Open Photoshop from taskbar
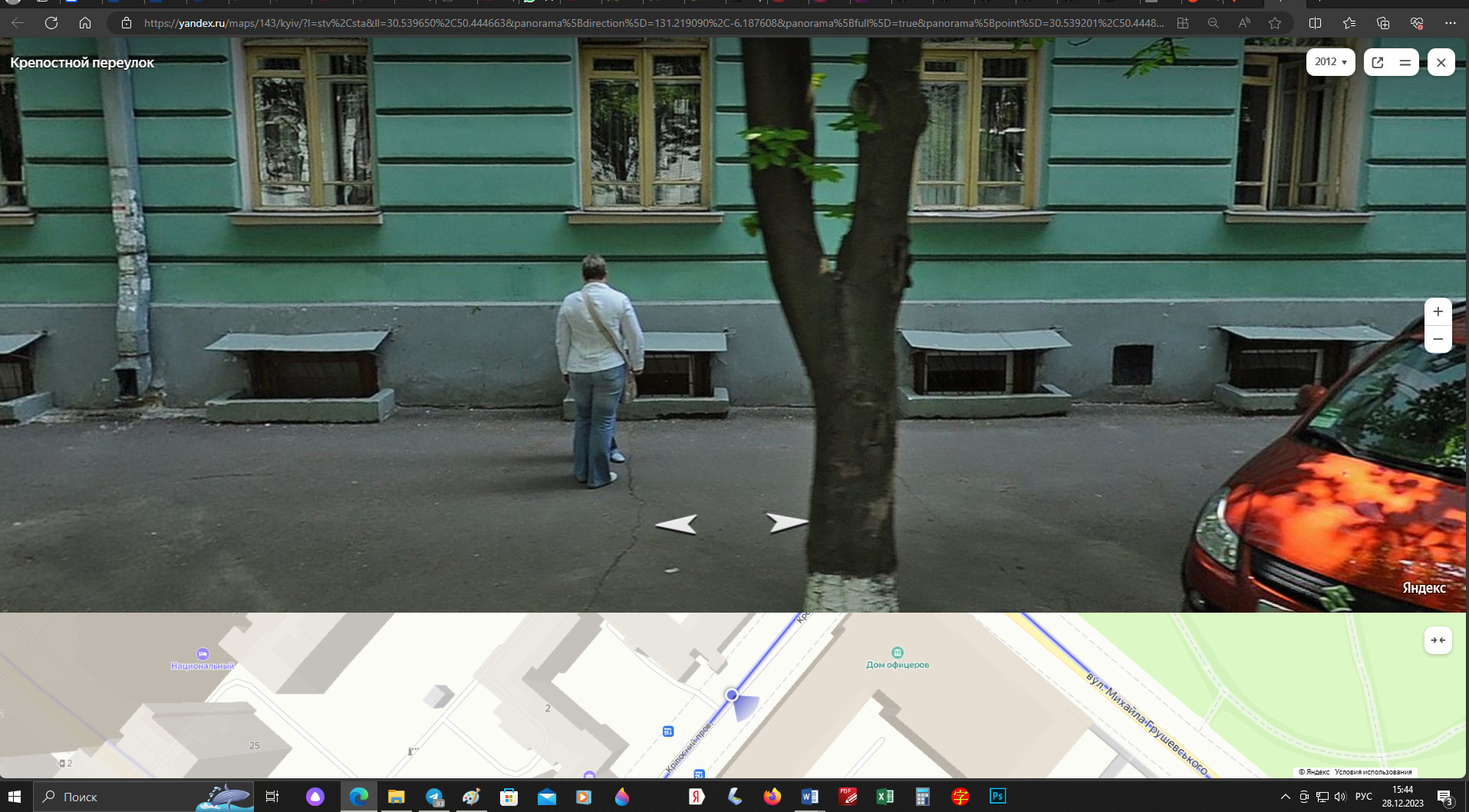The width and height of the screenshot is (1469, 812). tap(997, 797)
